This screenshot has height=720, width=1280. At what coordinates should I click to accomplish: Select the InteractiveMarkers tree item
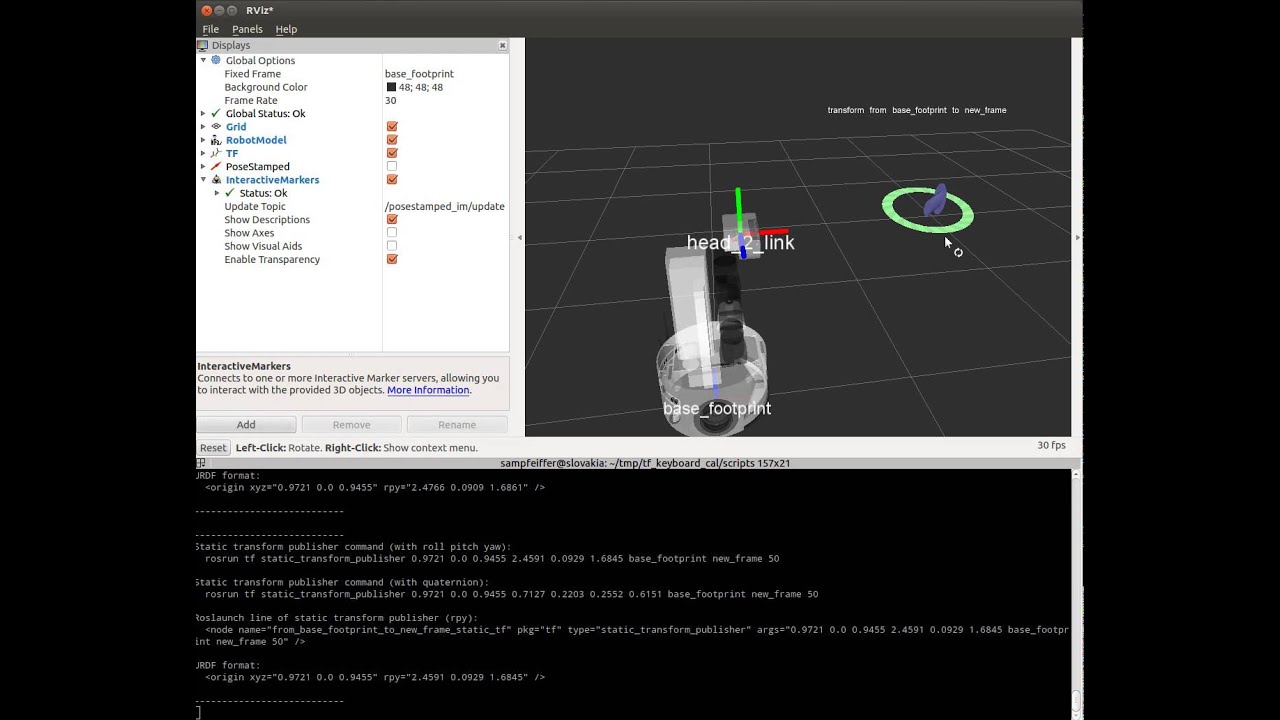(x=273, y=180)
